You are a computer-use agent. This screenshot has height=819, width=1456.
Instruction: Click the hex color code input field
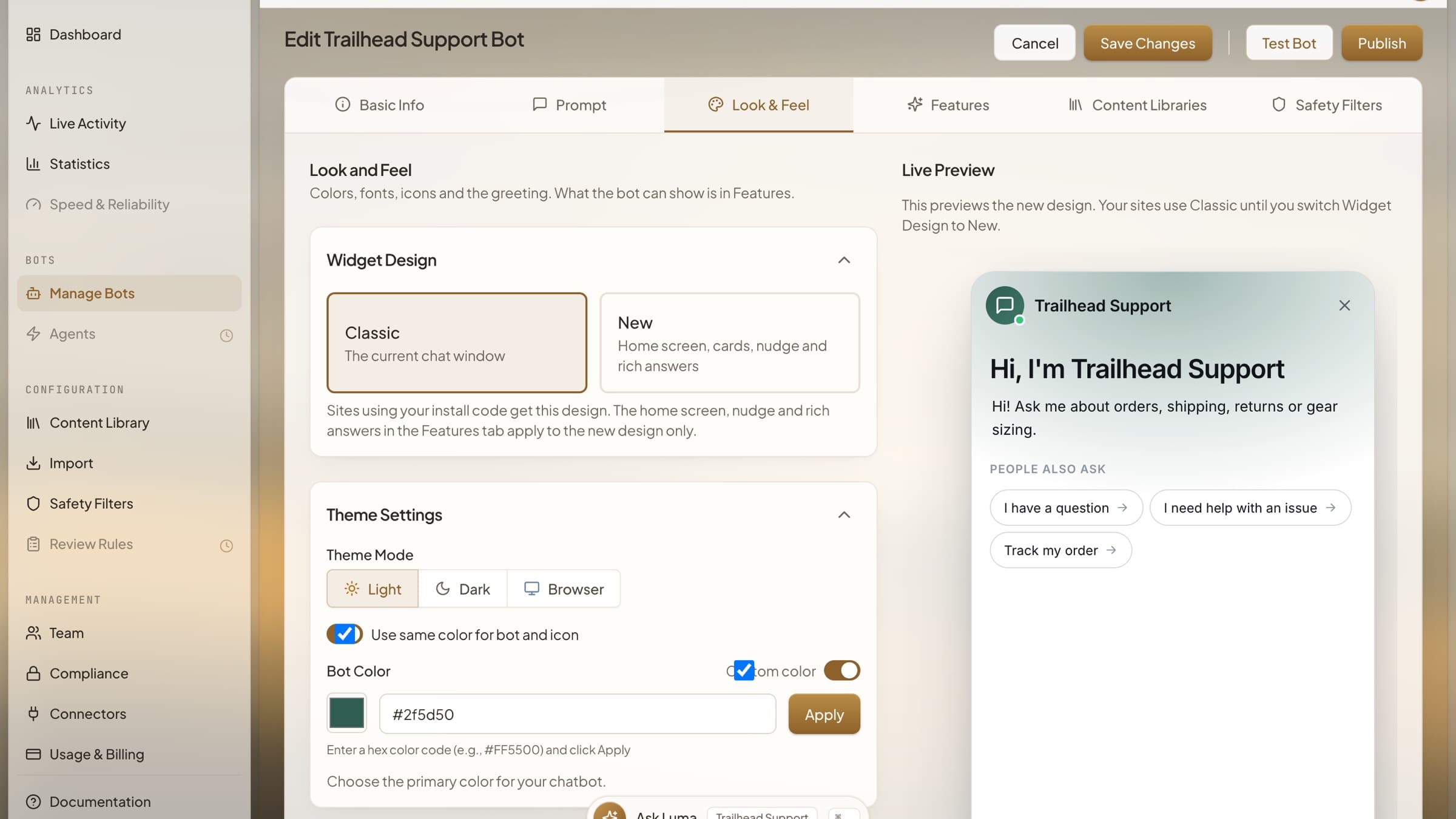[578, 714]
